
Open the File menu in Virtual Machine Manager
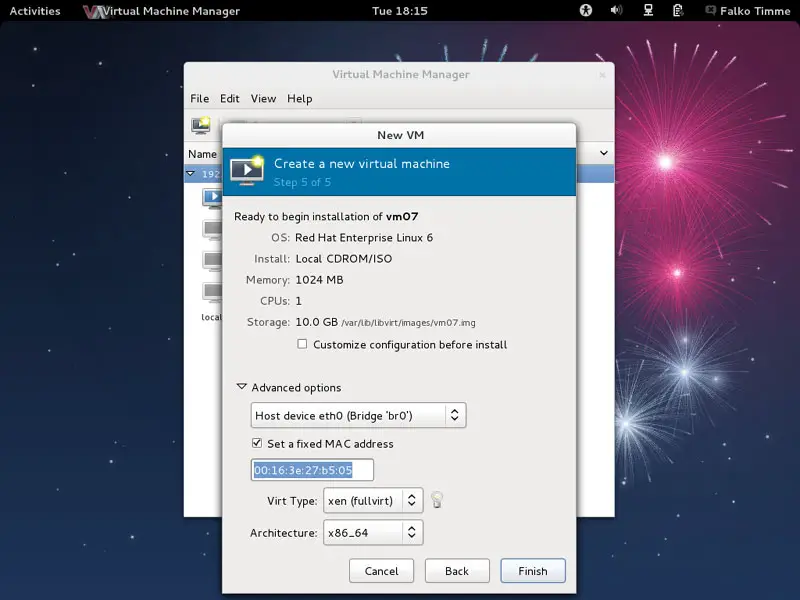click(199, 98)
